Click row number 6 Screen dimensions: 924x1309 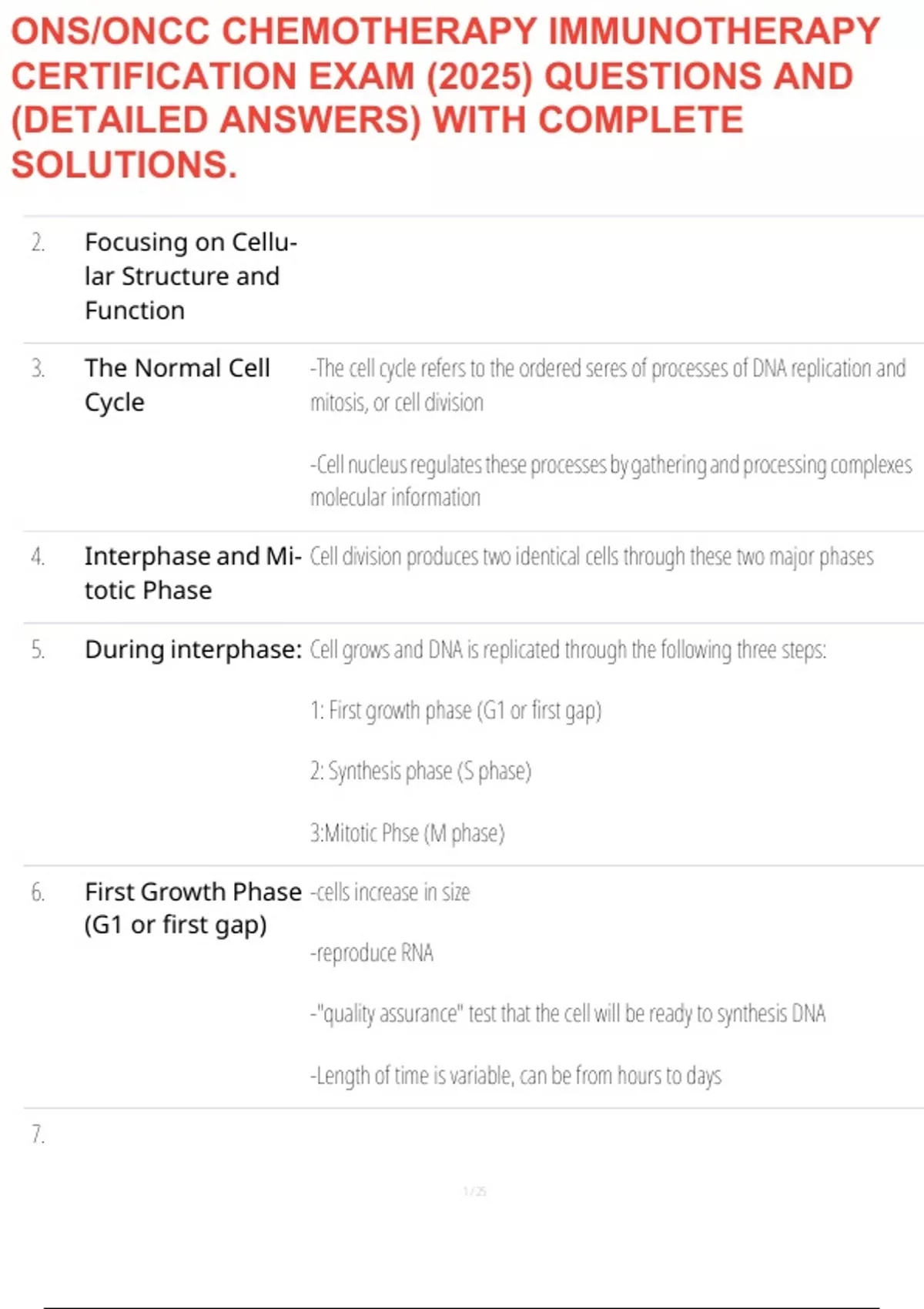[x=38, y=892]
